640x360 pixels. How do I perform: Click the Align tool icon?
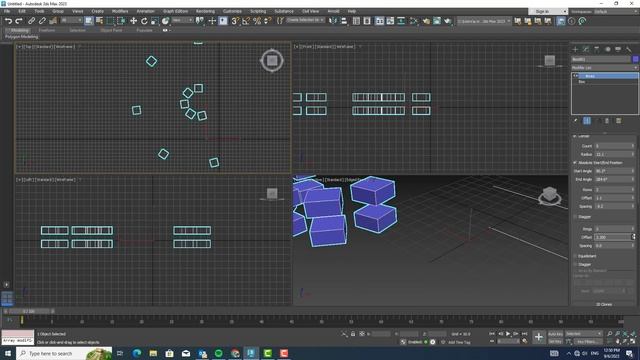pyautogui.click(x=344, y=21)
